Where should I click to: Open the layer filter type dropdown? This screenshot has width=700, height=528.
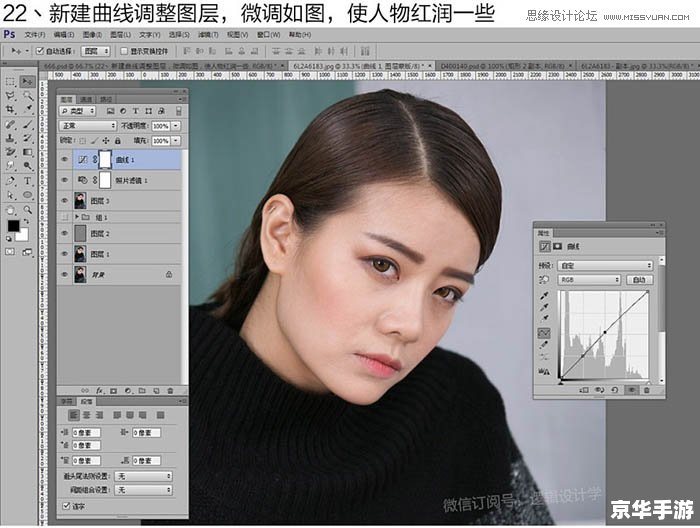[78, 111]
